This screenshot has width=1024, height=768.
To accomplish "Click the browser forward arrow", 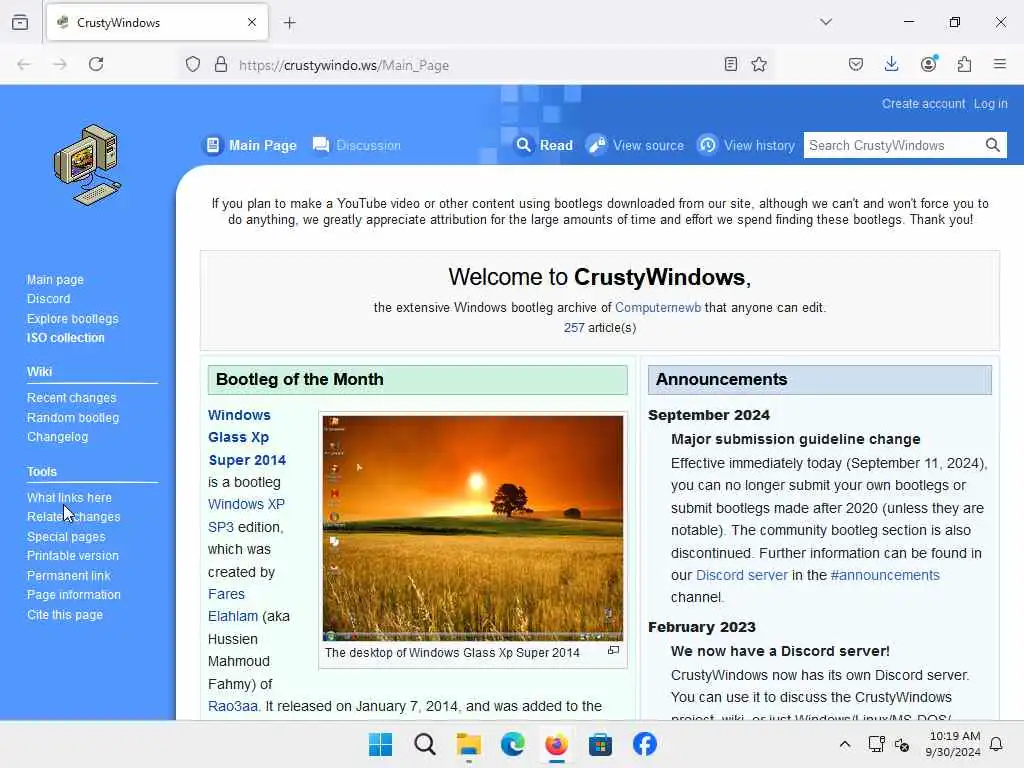I will pos(60,64).
